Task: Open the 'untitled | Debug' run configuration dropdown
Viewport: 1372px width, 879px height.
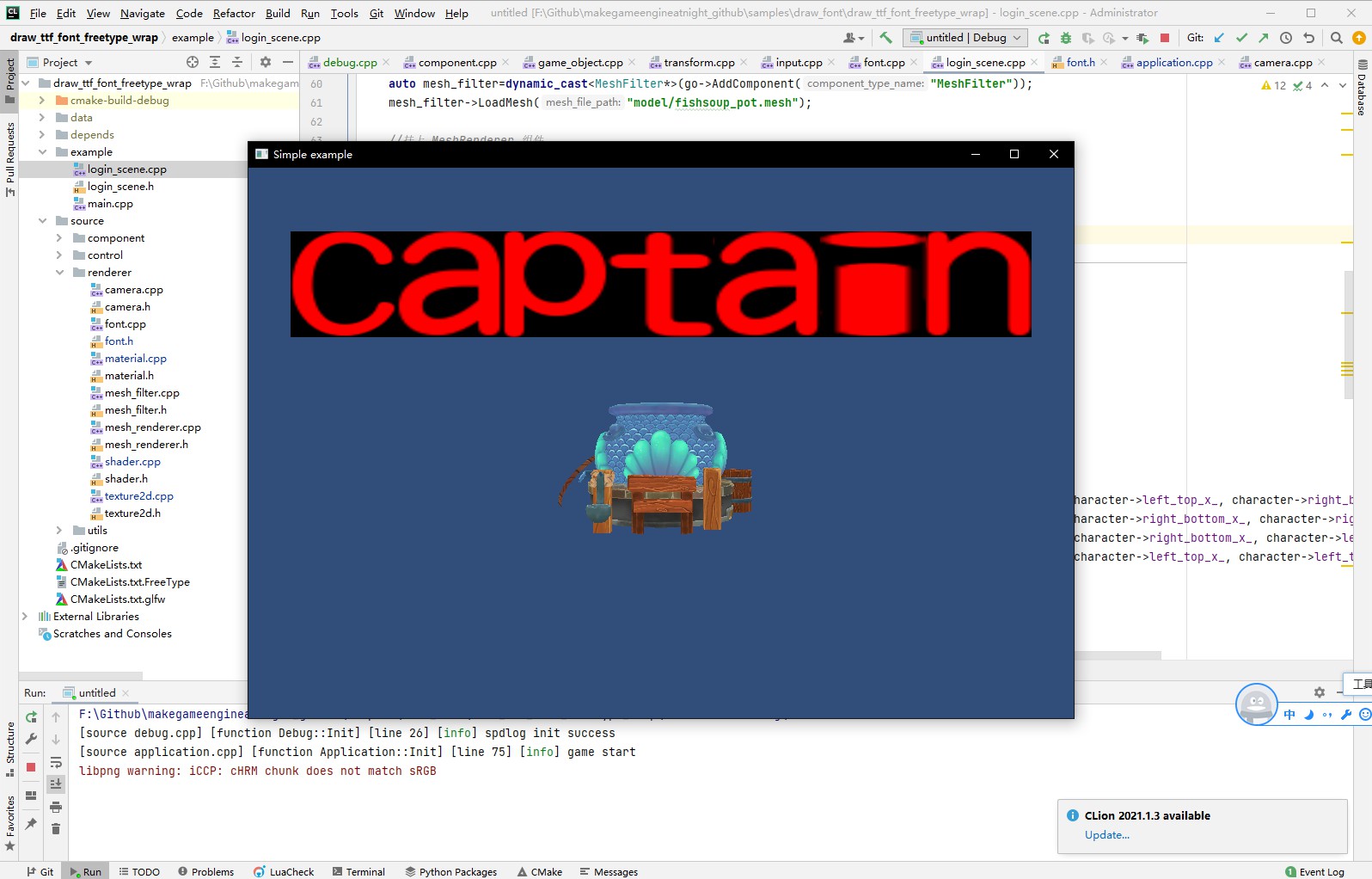Action: pyautogui.click(x=965, y=38)
